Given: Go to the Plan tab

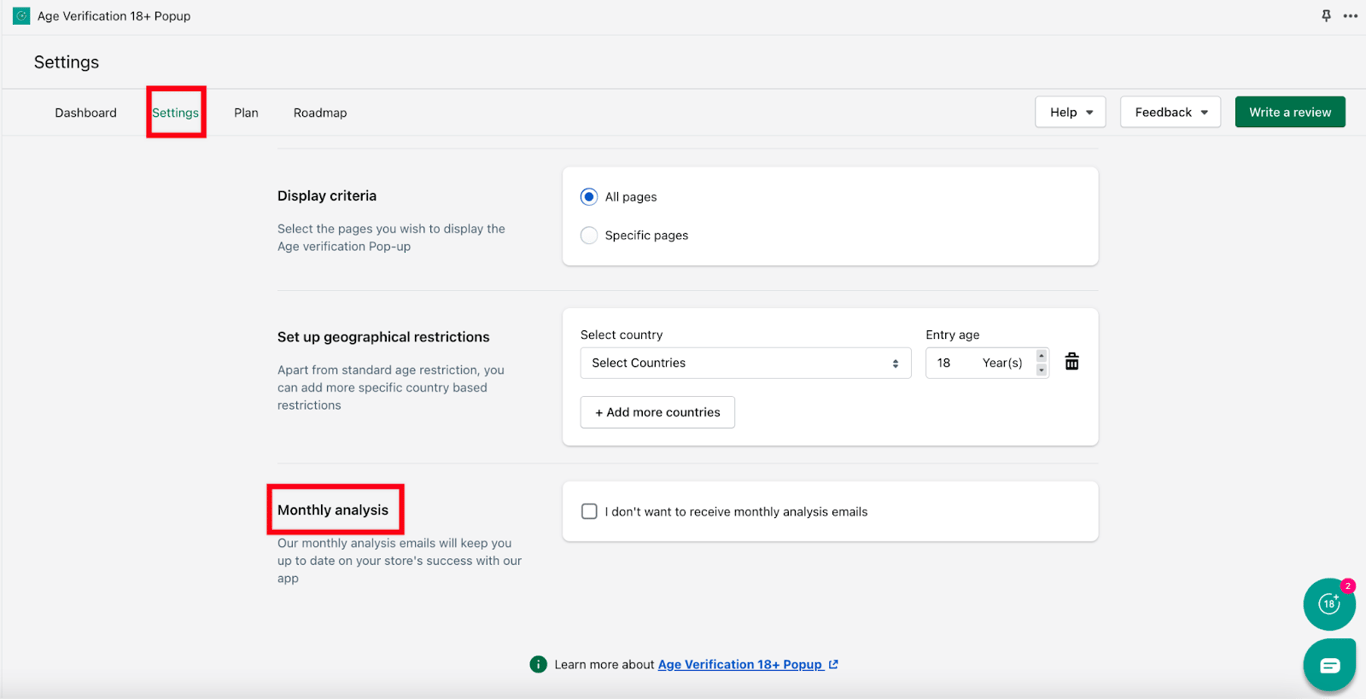Looking at the screenshot, I should click(x=246, y=113).
